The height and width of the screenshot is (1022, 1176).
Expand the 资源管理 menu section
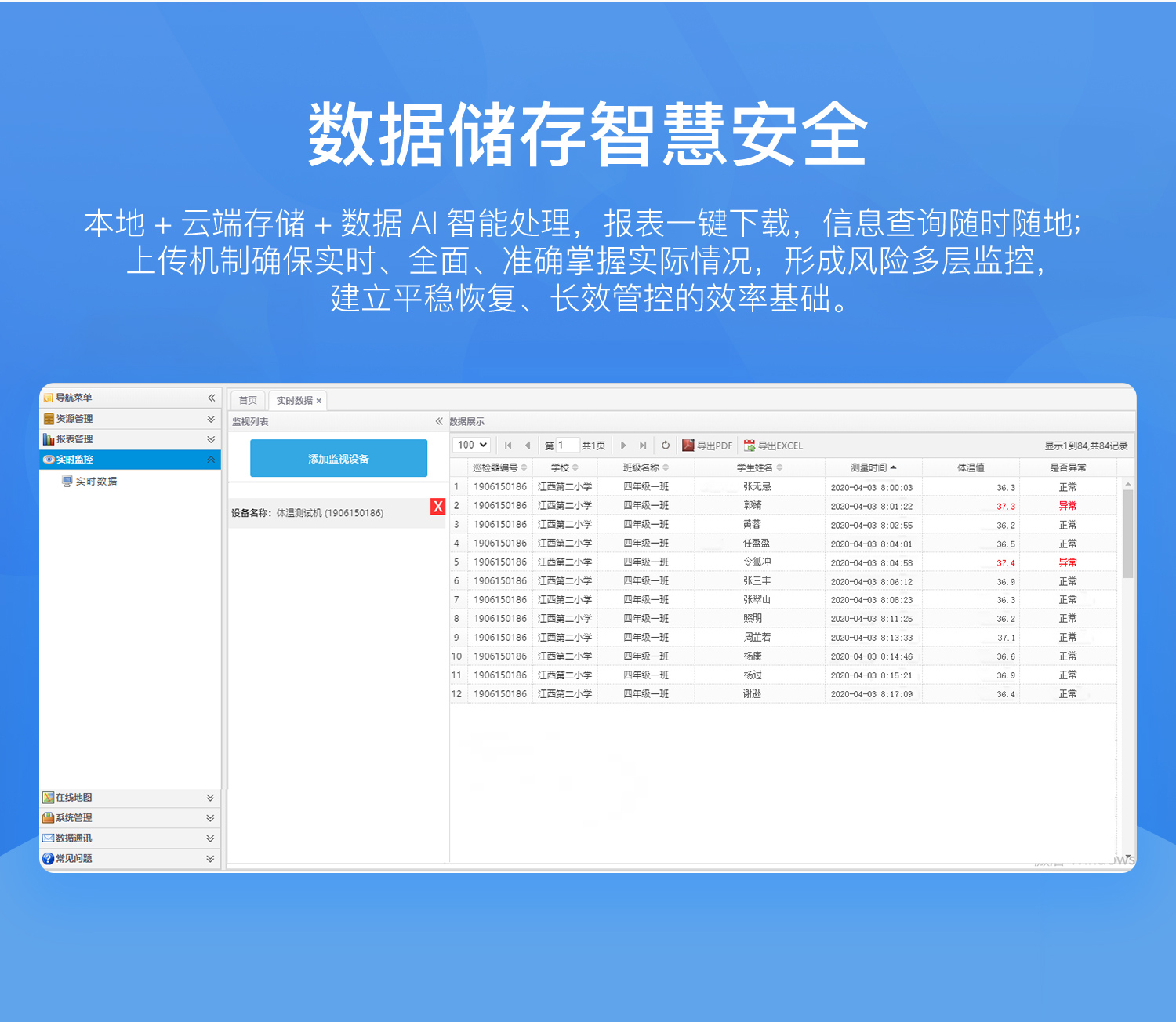coord(210,419)
